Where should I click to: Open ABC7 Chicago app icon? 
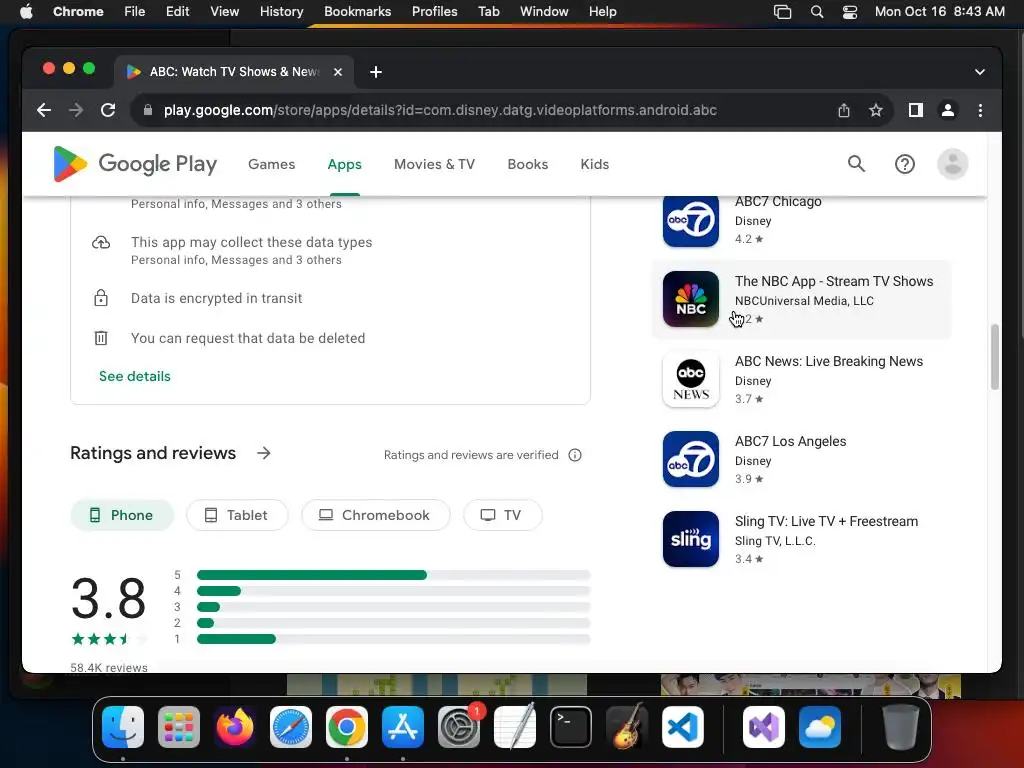pos(690,221)
